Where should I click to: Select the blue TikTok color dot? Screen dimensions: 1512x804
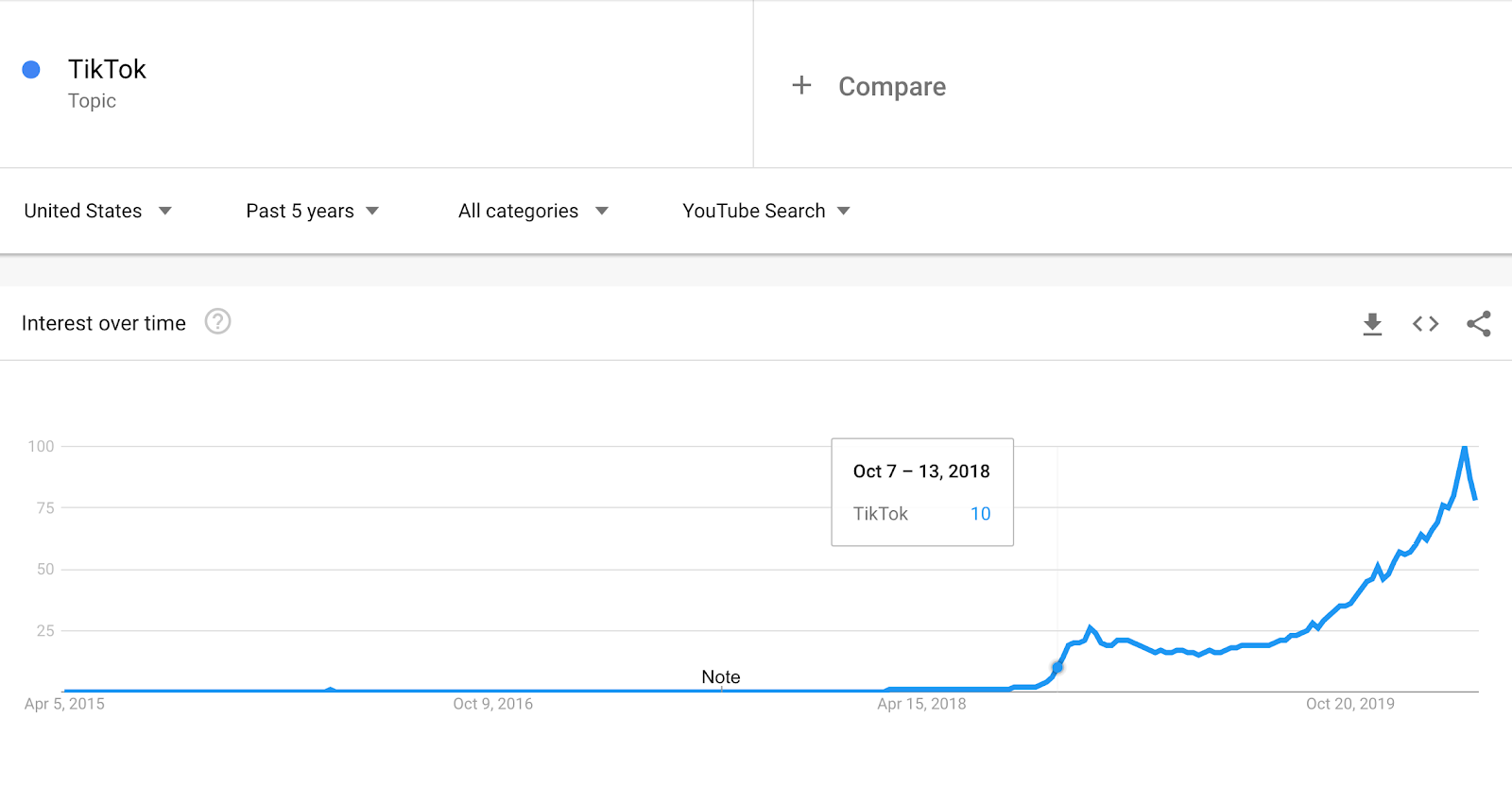tap(31, 69)
